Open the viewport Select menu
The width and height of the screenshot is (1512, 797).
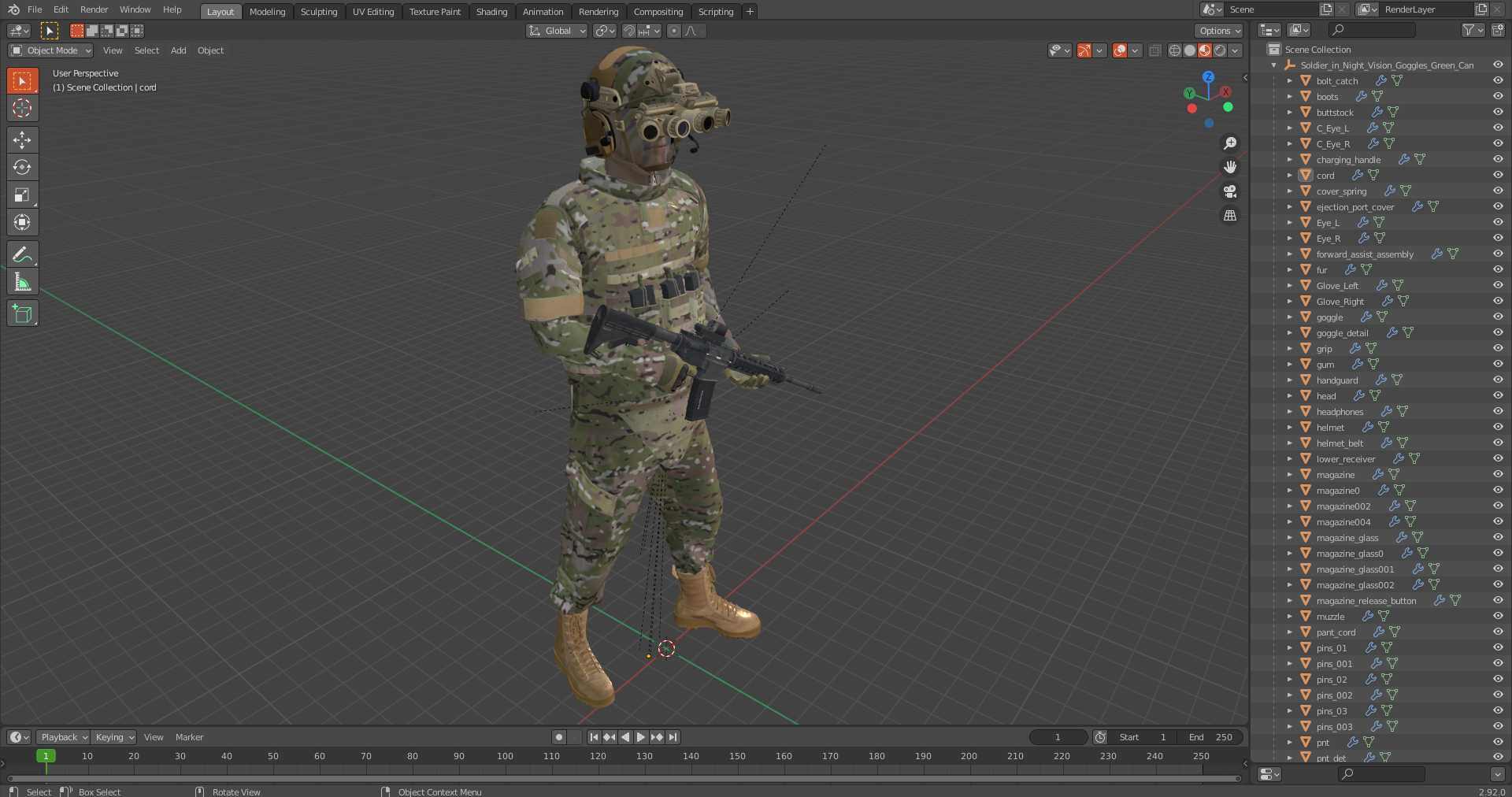pos(146,50)
